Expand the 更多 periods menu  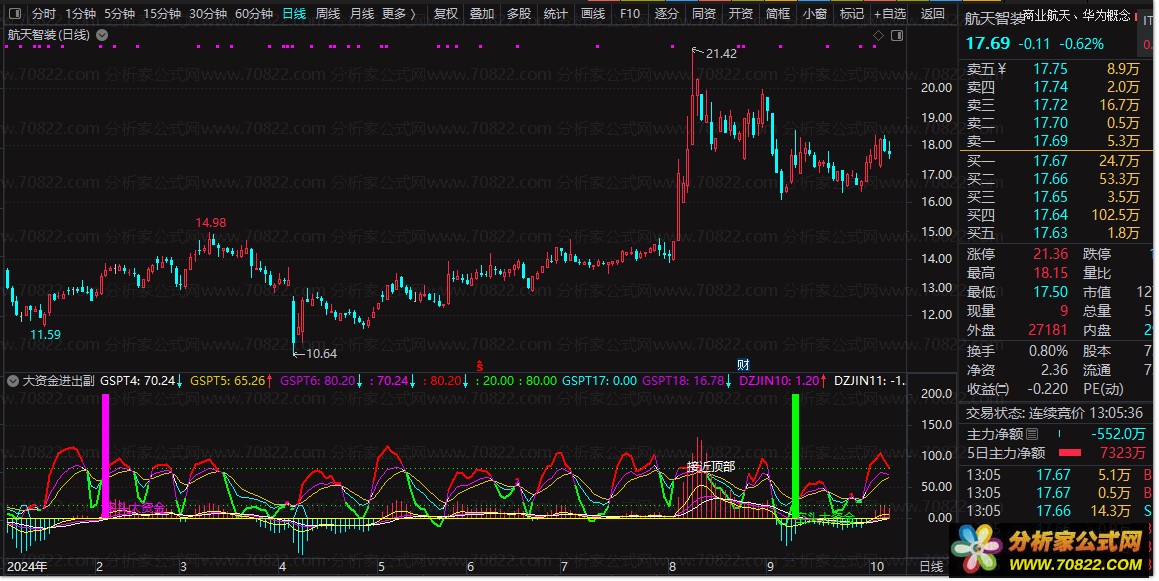pyautogui.click(x=399, y=13)
